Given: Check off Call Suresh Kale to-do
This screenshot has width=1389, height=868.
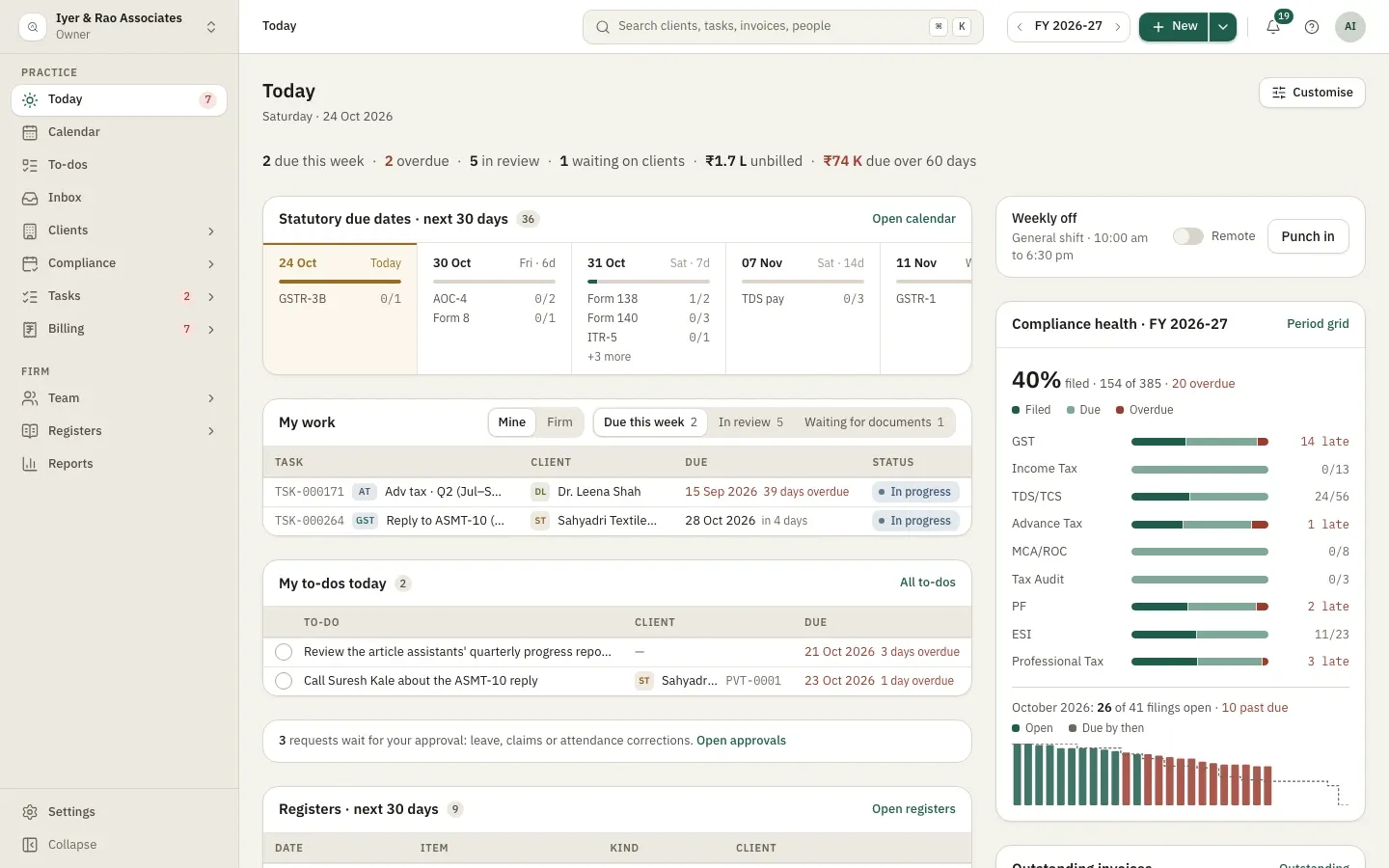Looking at the screenshot, I should coord(284,681).
